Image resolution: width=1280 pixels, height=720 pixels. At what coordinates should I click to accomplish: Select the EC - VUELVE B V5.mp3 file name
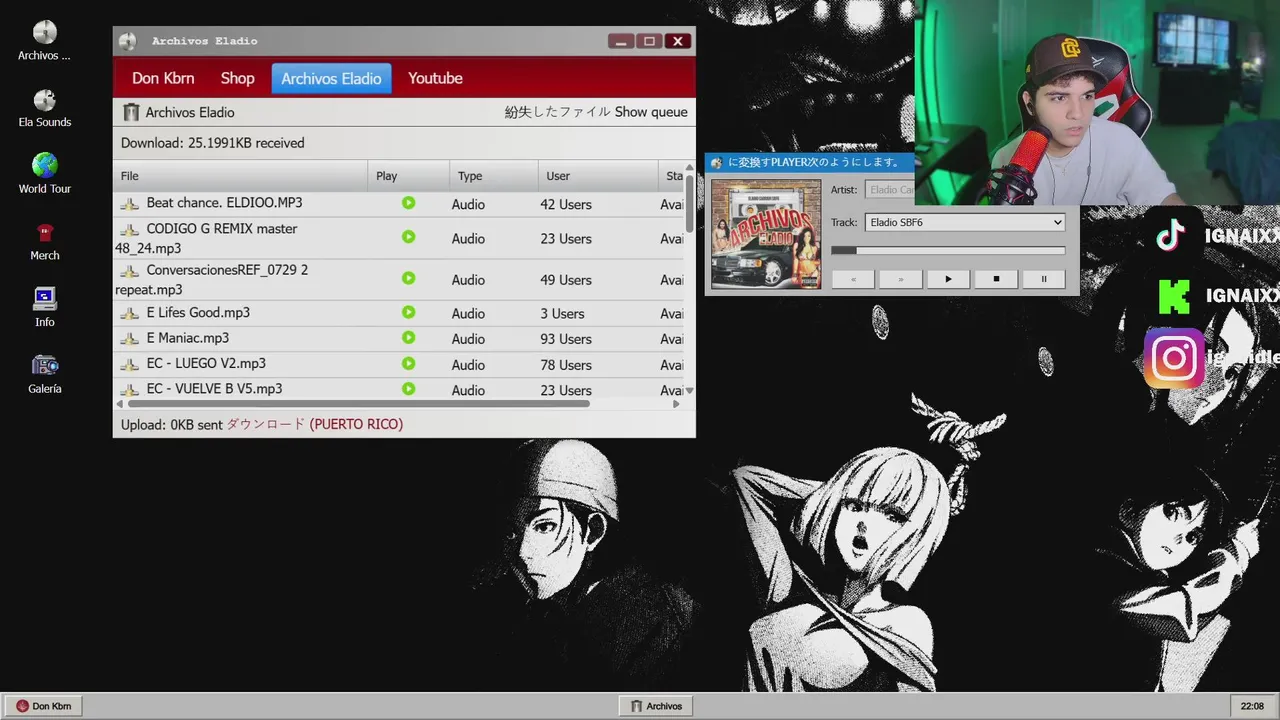click(x=214, y=389)
